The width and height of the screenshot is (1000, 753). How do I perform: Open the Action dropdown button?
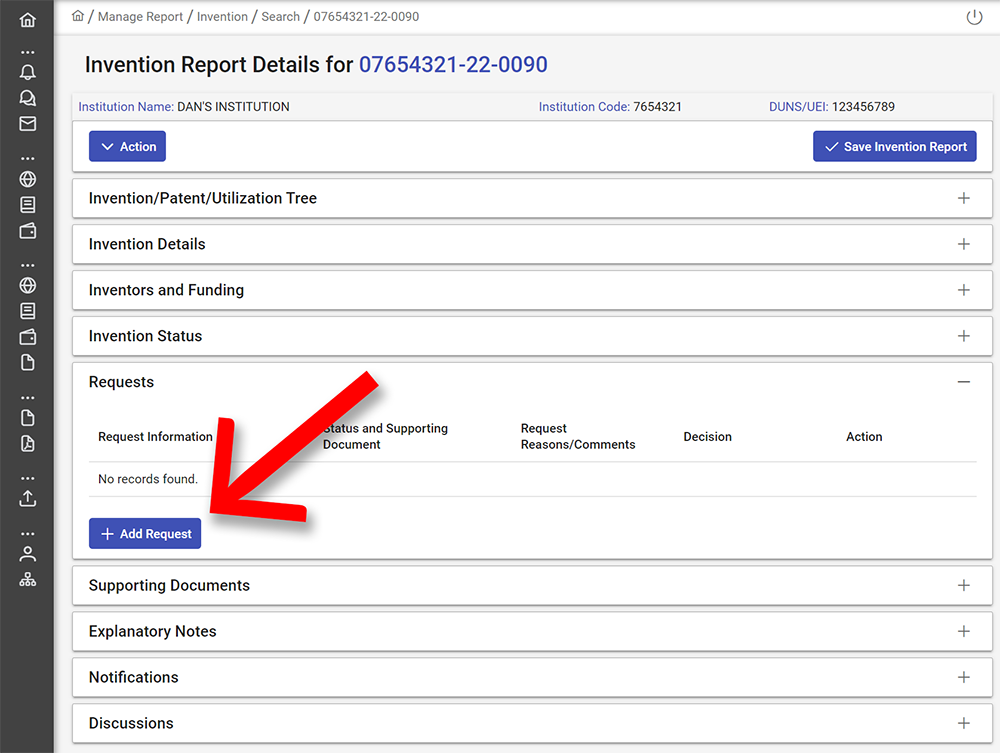click(127, 147)
